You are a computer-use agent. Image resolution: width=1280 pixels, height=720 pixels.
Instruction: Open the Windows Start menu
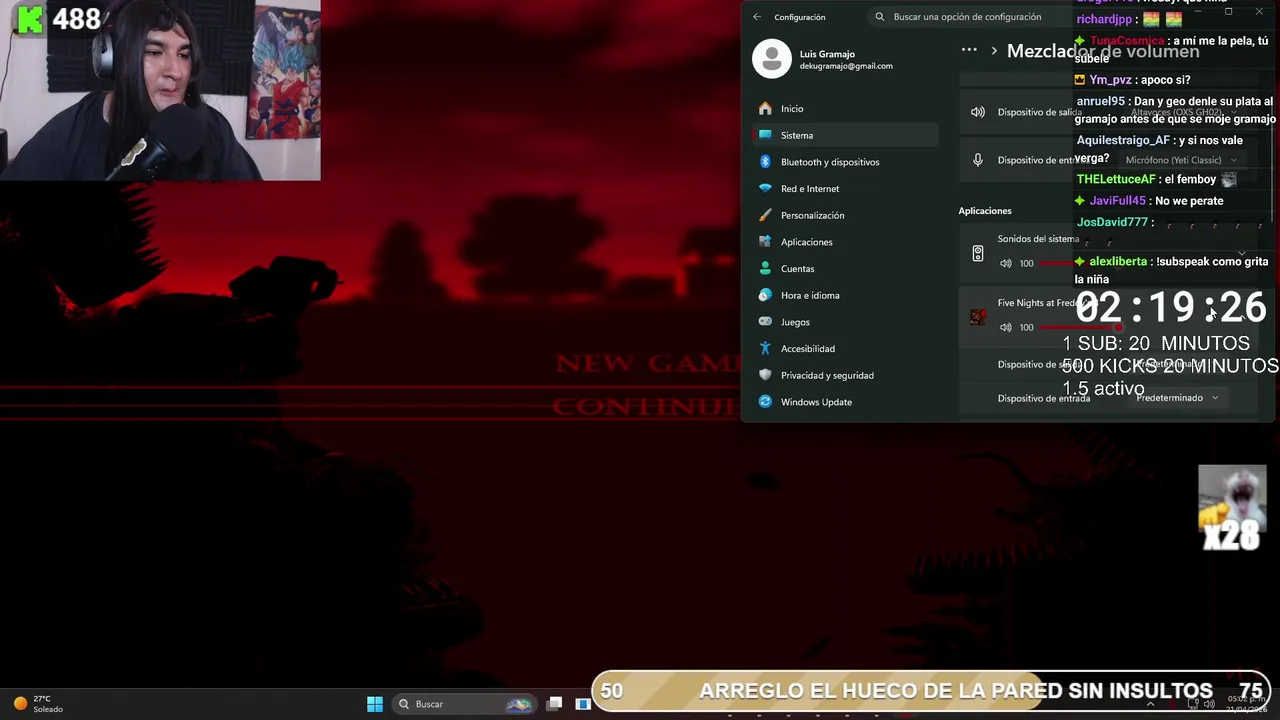pos(375,704)
